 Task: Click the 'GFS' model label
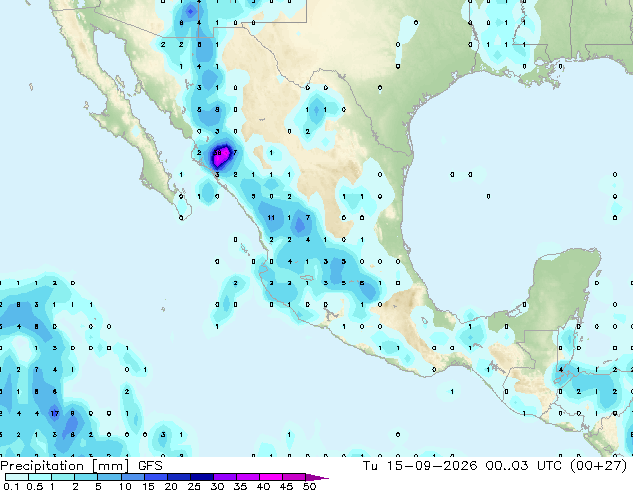coord(150,466)
